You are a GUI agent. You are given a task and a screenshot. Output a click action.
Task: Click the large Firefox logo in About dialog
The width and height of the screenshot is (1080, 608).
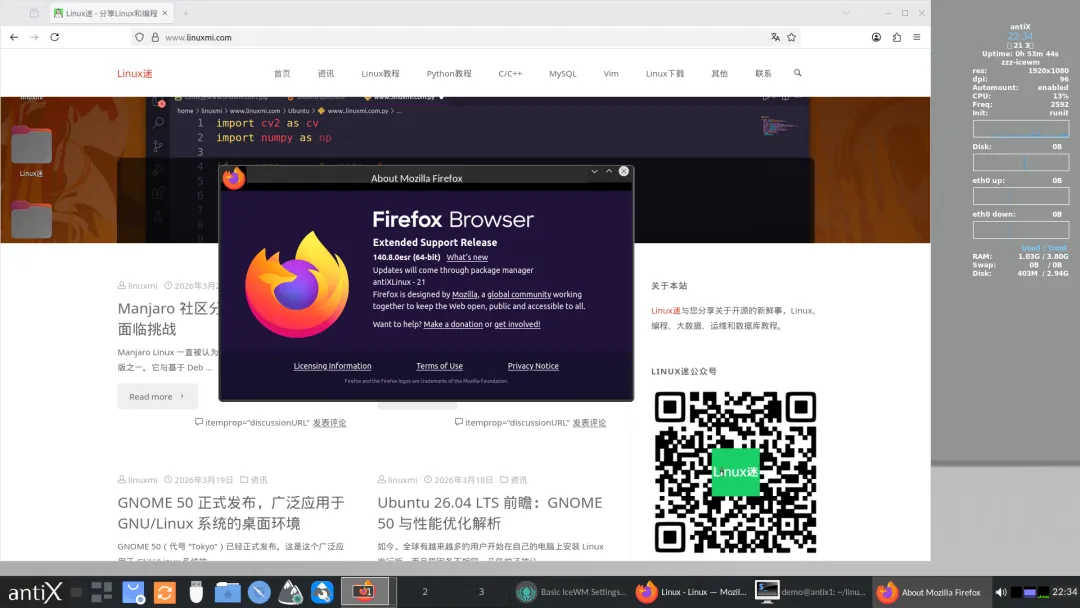297,284
